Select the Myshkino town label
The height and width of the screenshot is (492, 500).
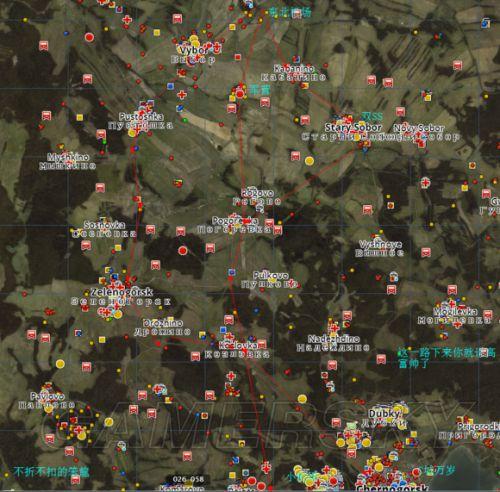[68, 157]
